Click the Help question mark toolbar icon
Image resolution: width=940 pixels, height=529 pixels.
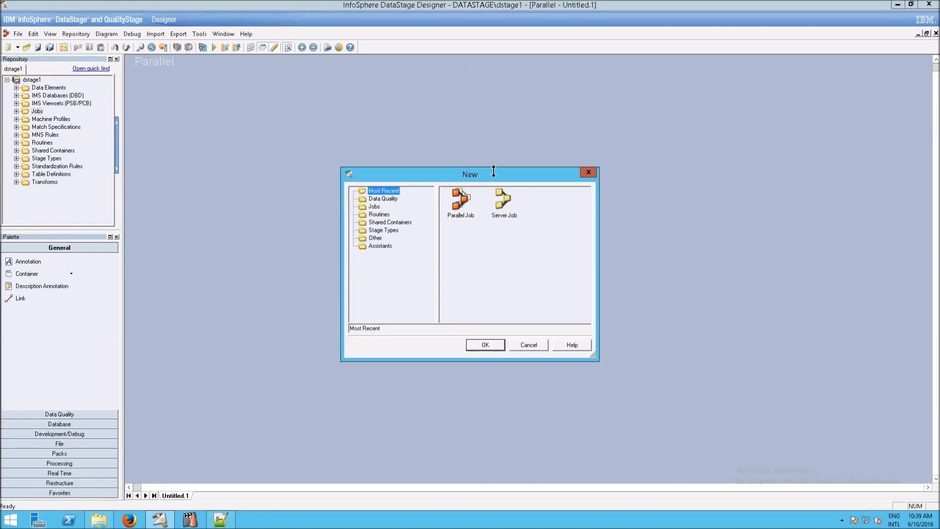350,47
